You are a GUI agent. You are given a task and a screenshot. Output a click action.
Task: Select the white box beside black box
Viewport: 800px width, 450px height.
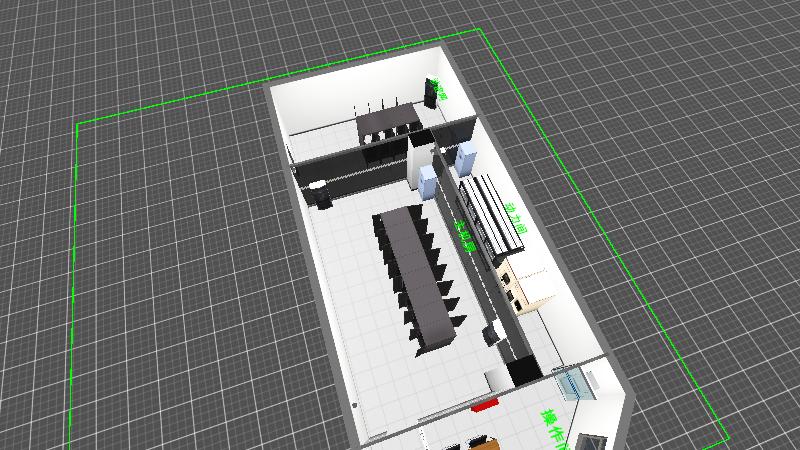tap(497, 379)
